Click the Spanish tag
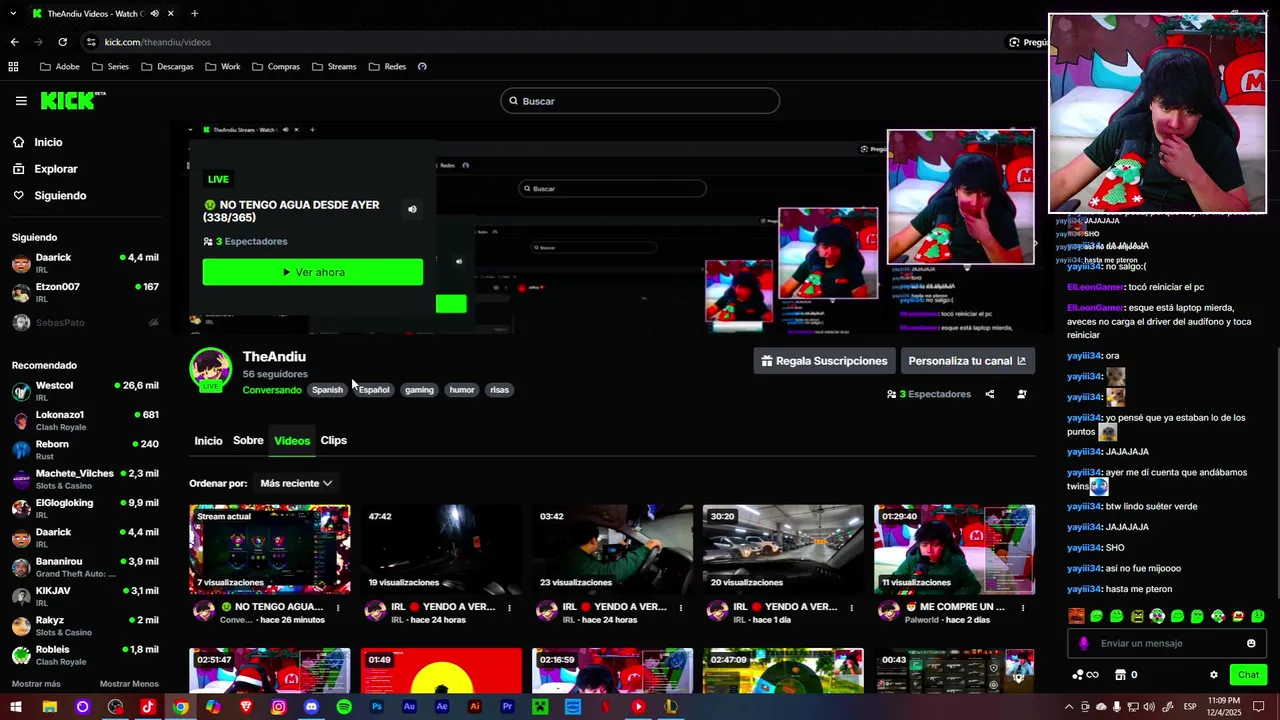1280x720 pixels. [x=327, y=390]
